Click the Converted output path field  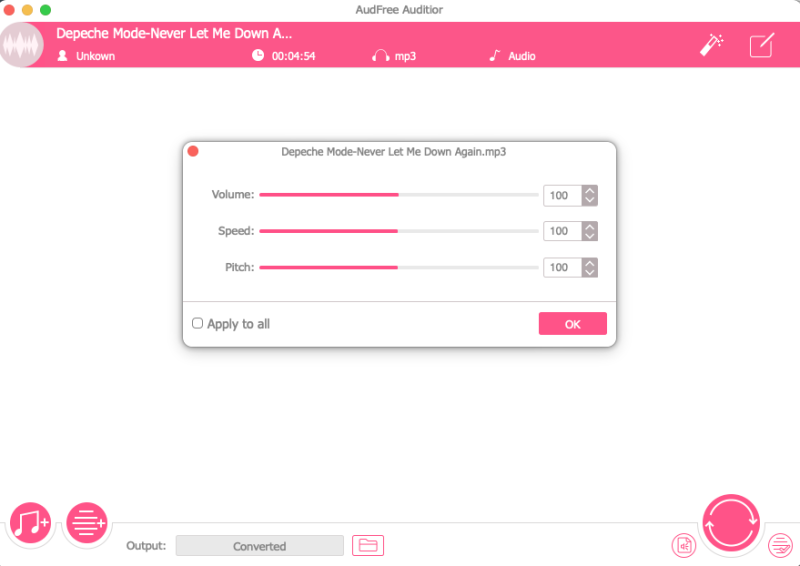pyautogui.click(x=260, y=546)
